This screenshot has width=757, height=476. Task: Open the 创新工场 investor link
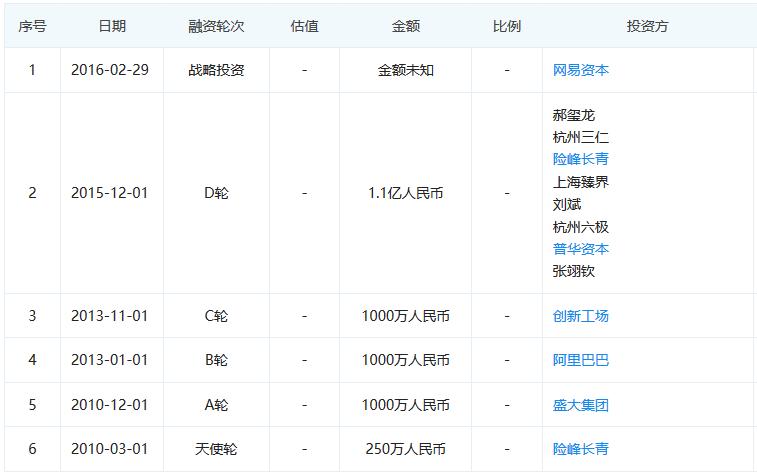[580, 316]
